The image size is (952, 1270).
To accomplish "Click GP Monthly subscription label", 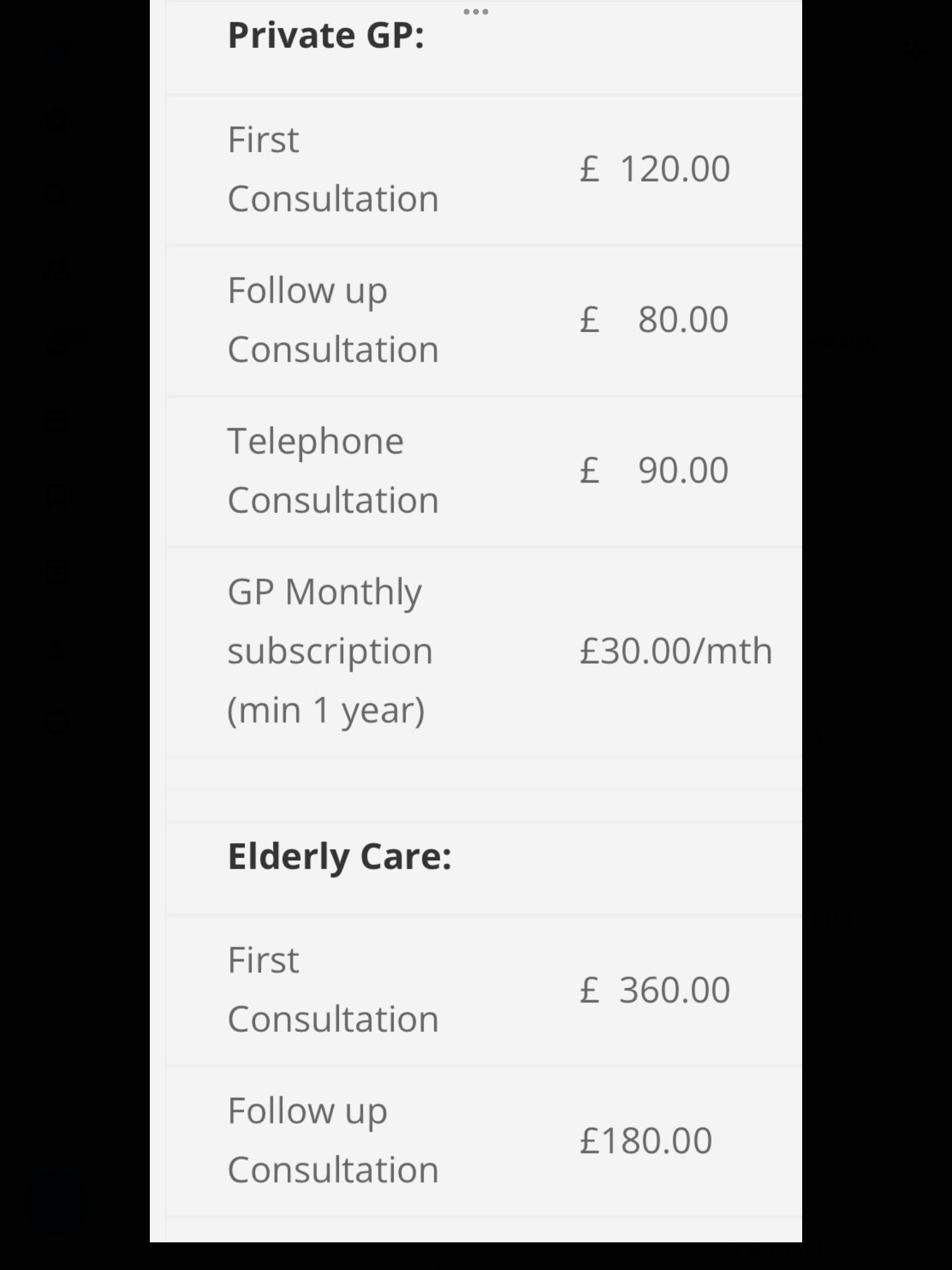I will click(x=330, y=651).
